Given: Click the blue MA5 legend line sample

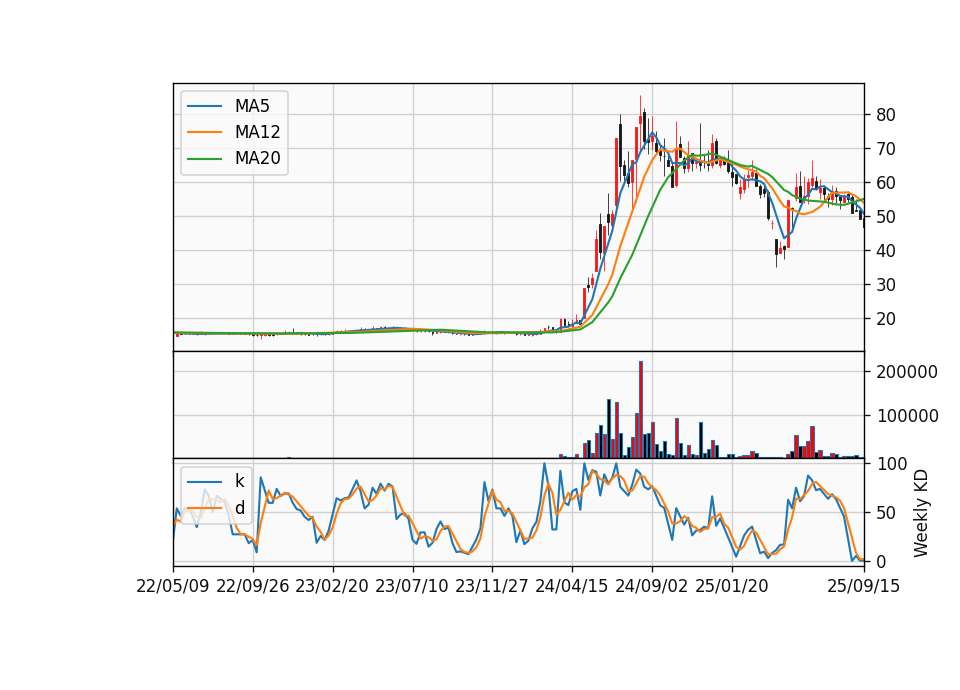Looking at the screenshot, I should pos(204,106).
